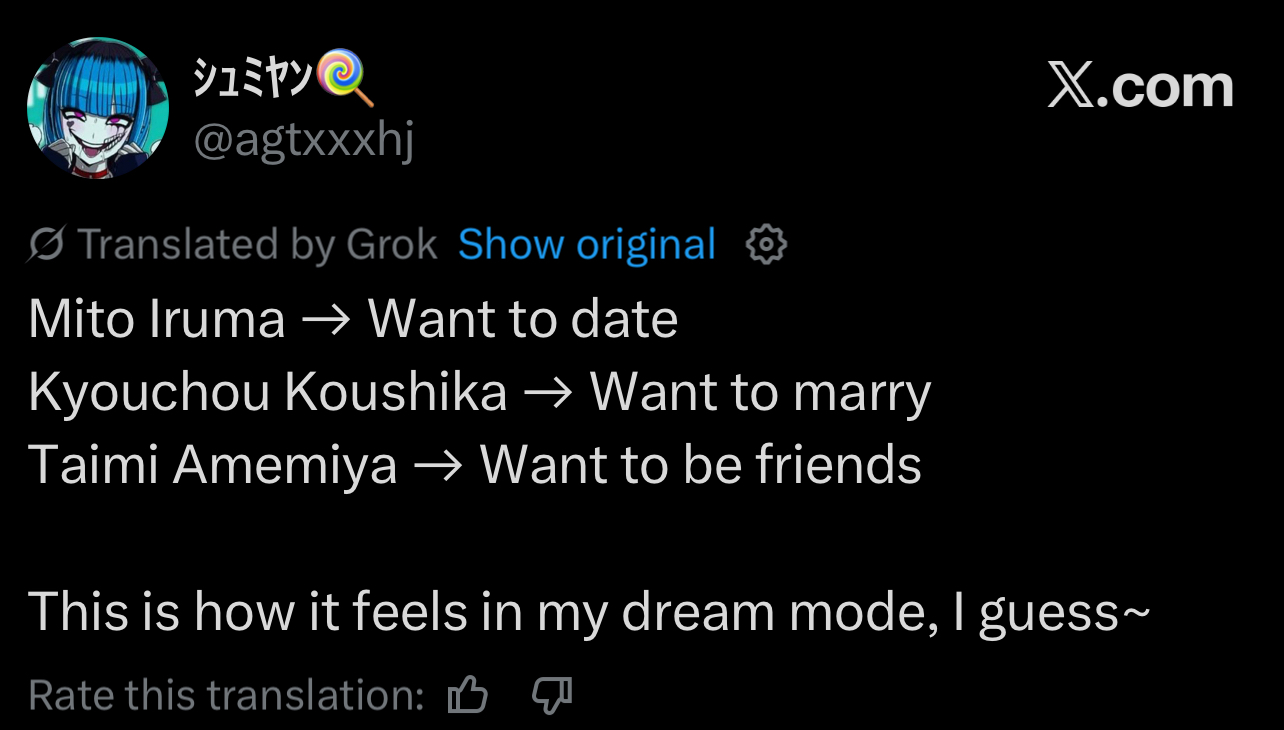Screen dimensions: 1284x730
Task: Click the name Mito Iruma
Action: coord(157,319)
